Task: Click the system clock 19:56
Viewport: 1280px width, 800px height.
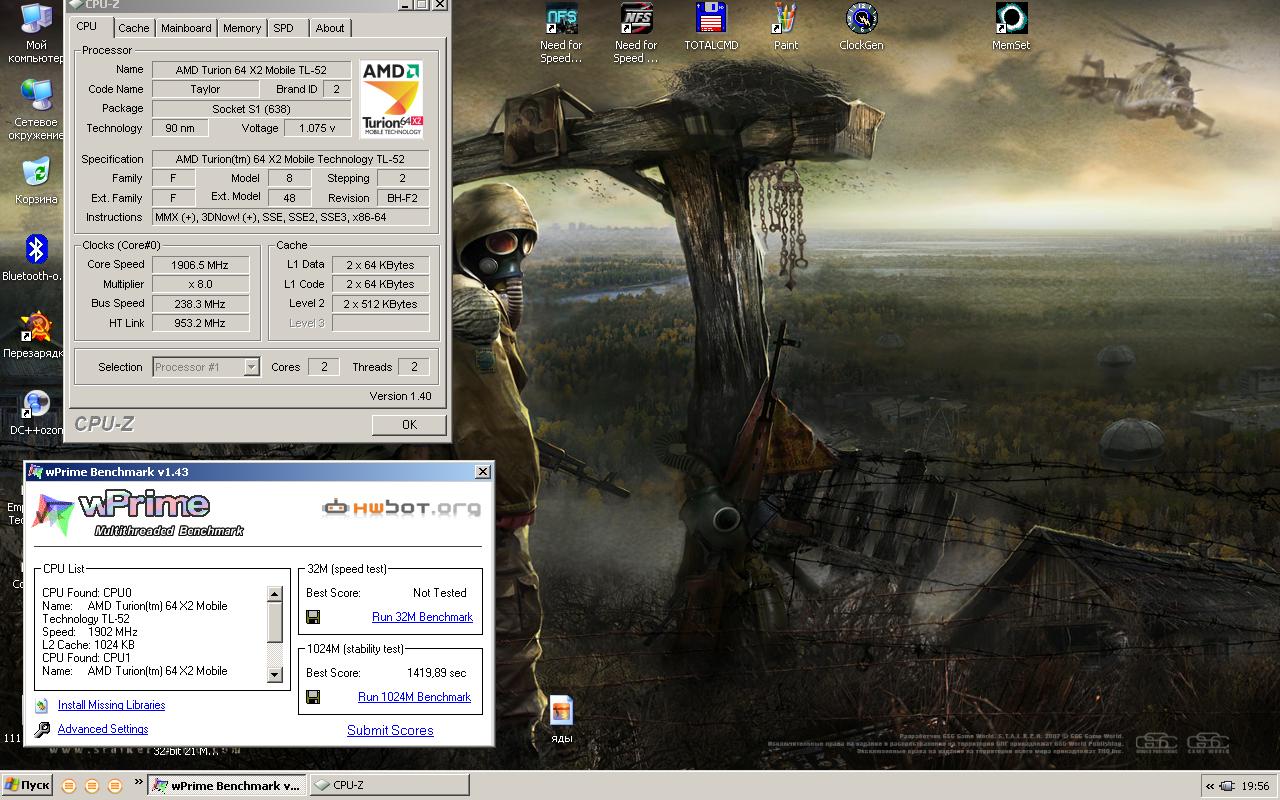Action: tap(1255, 786)
